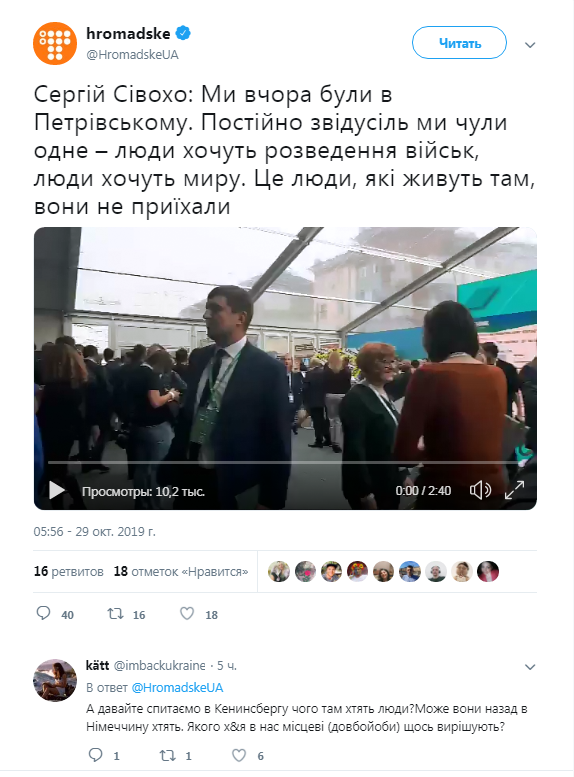Reply to the hromadske tweet via the comment icon

point(44,613)
